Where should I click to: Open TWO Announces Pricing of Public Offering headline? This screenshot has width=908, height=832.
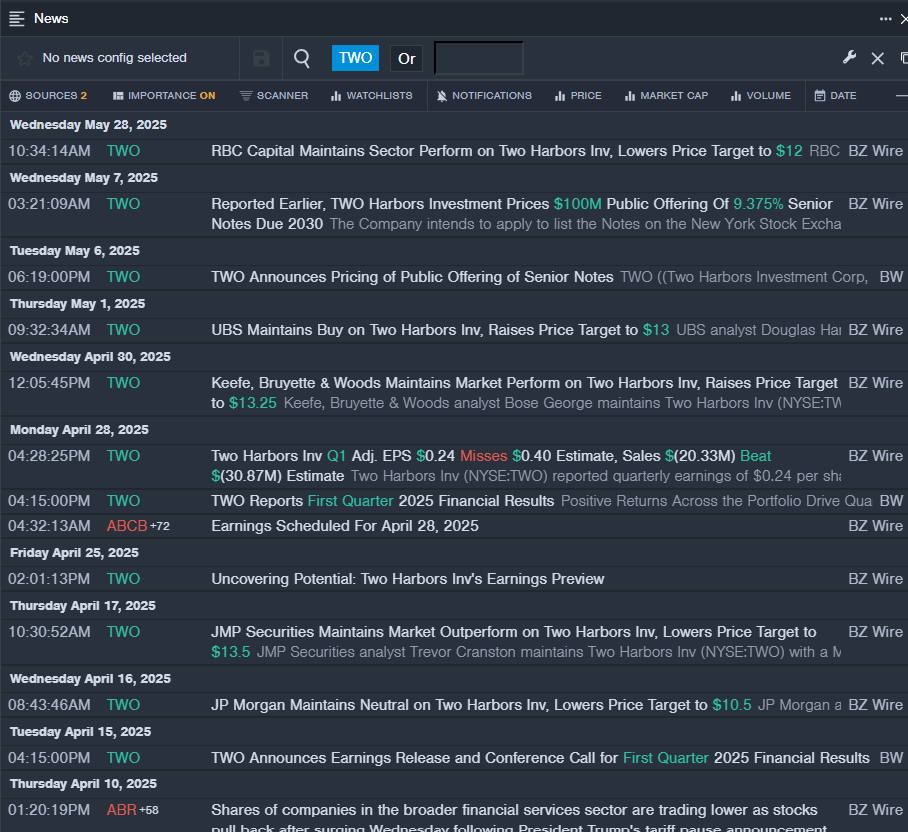pyautogui.click(x=412, y=277)
